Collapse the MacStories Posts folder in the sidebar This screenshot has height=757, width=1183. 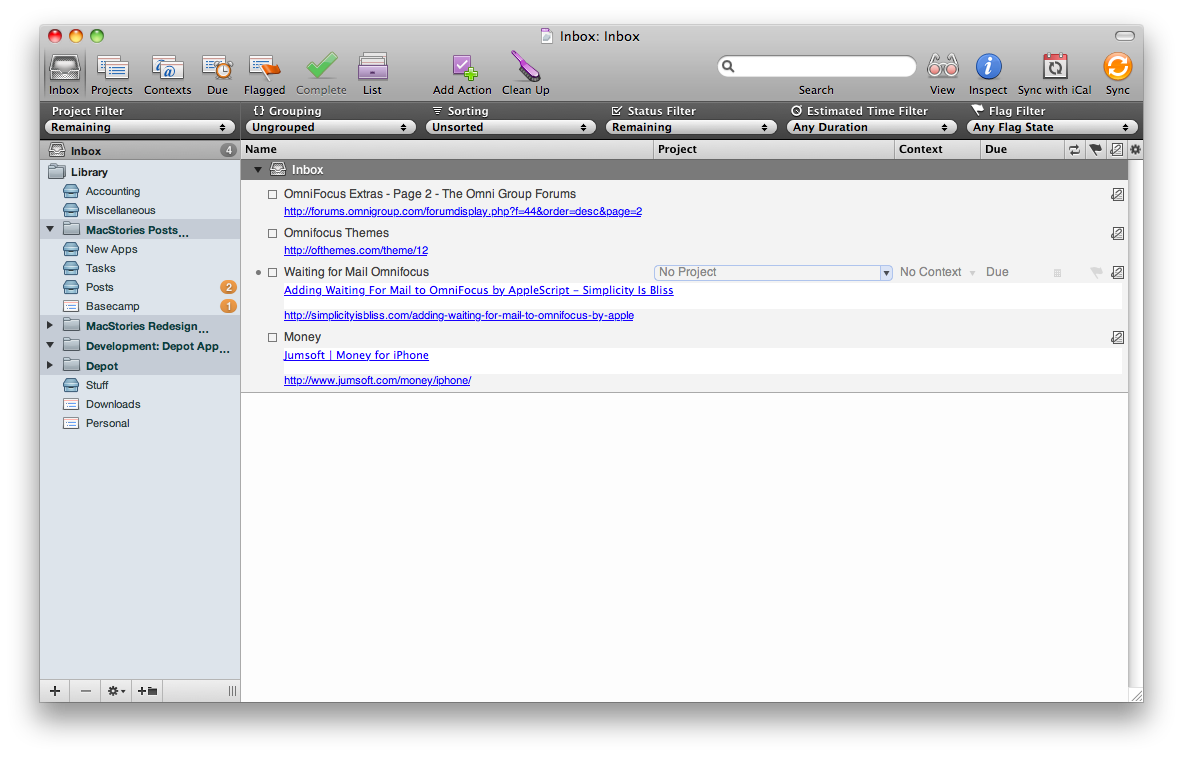[50, 229]
